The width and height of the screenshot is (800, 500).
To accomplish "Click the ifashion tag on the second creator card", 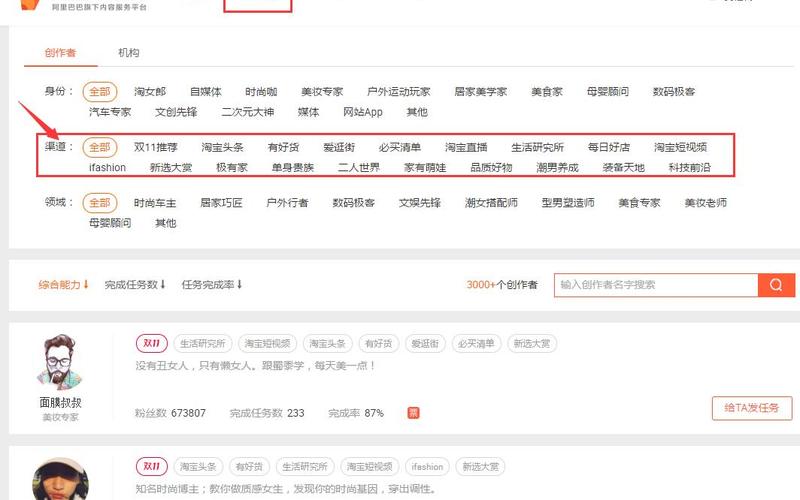I will pos(428,467).
